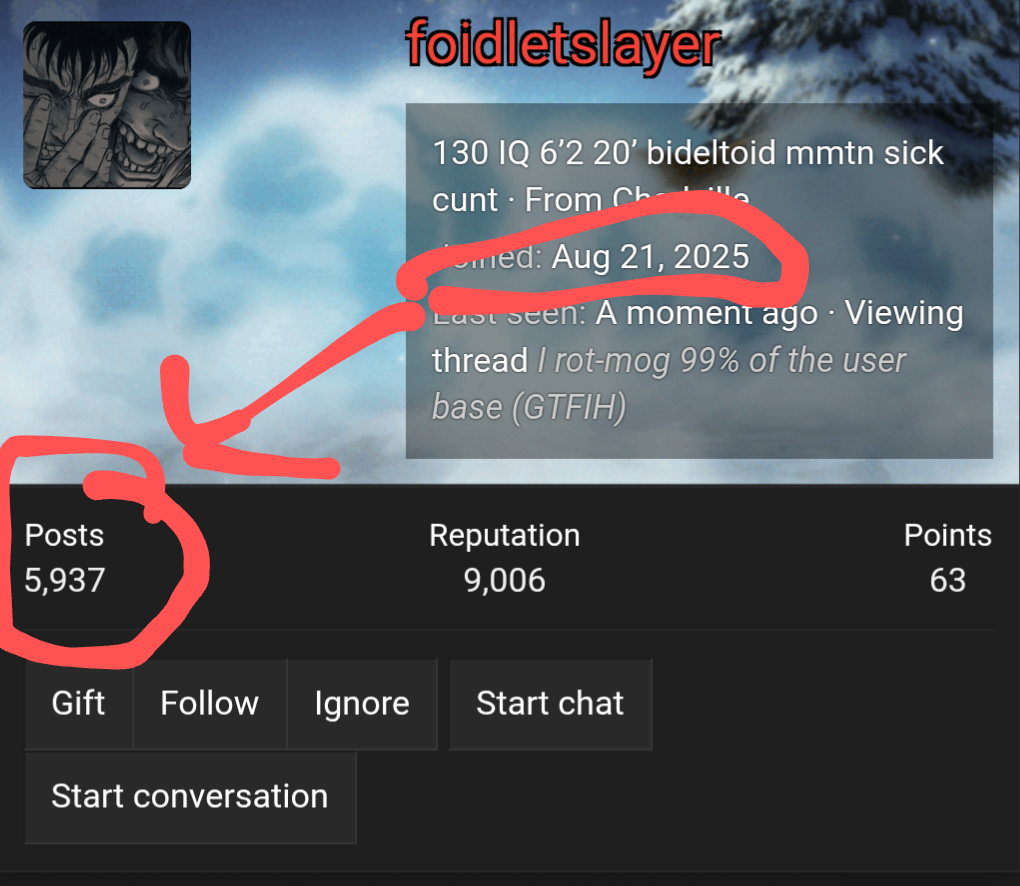Open the user's avatar image
This screenshot has height=886, width=1020.
pos(107,105)
